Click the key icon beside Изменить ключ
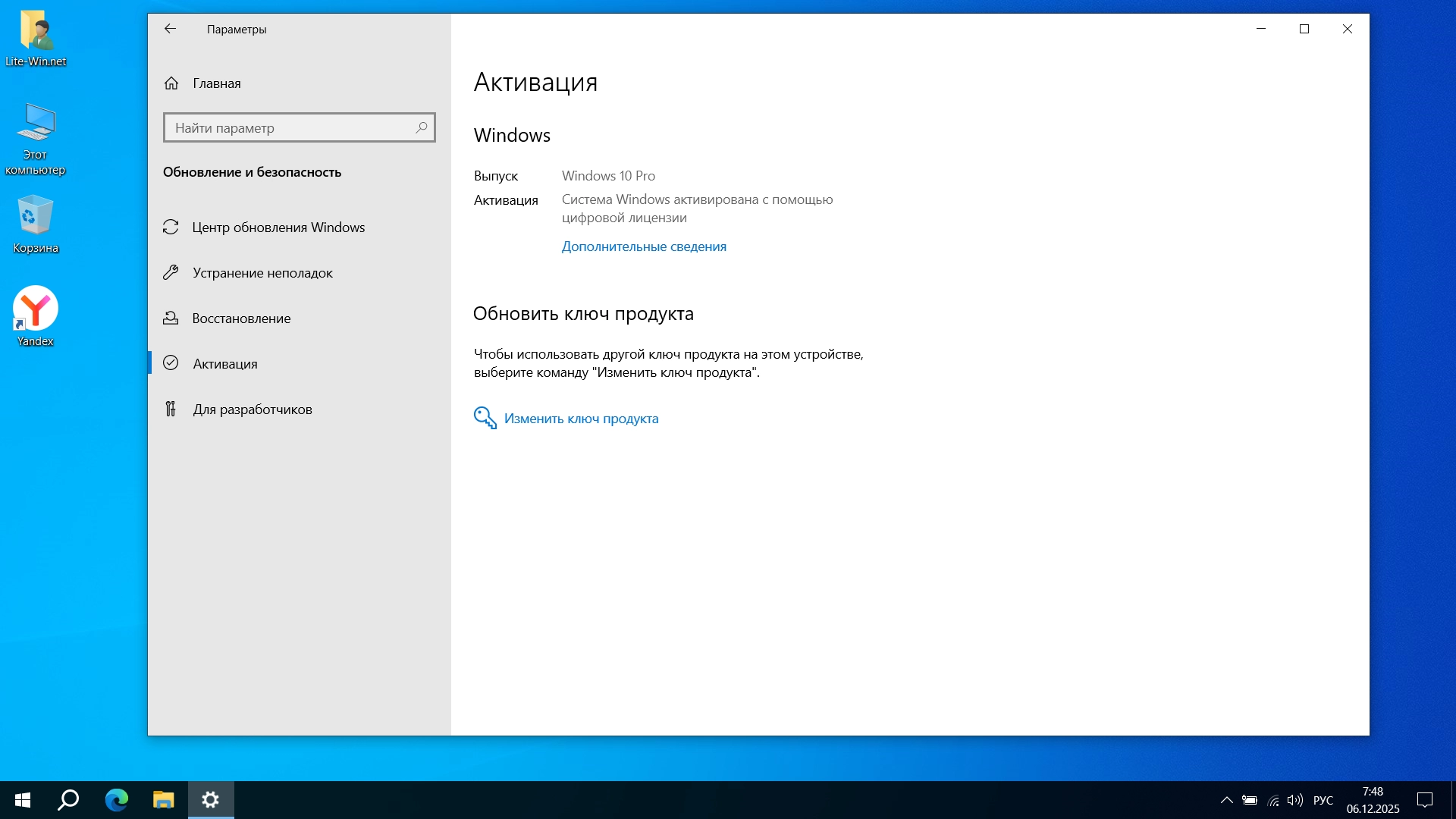 point(485,418)
